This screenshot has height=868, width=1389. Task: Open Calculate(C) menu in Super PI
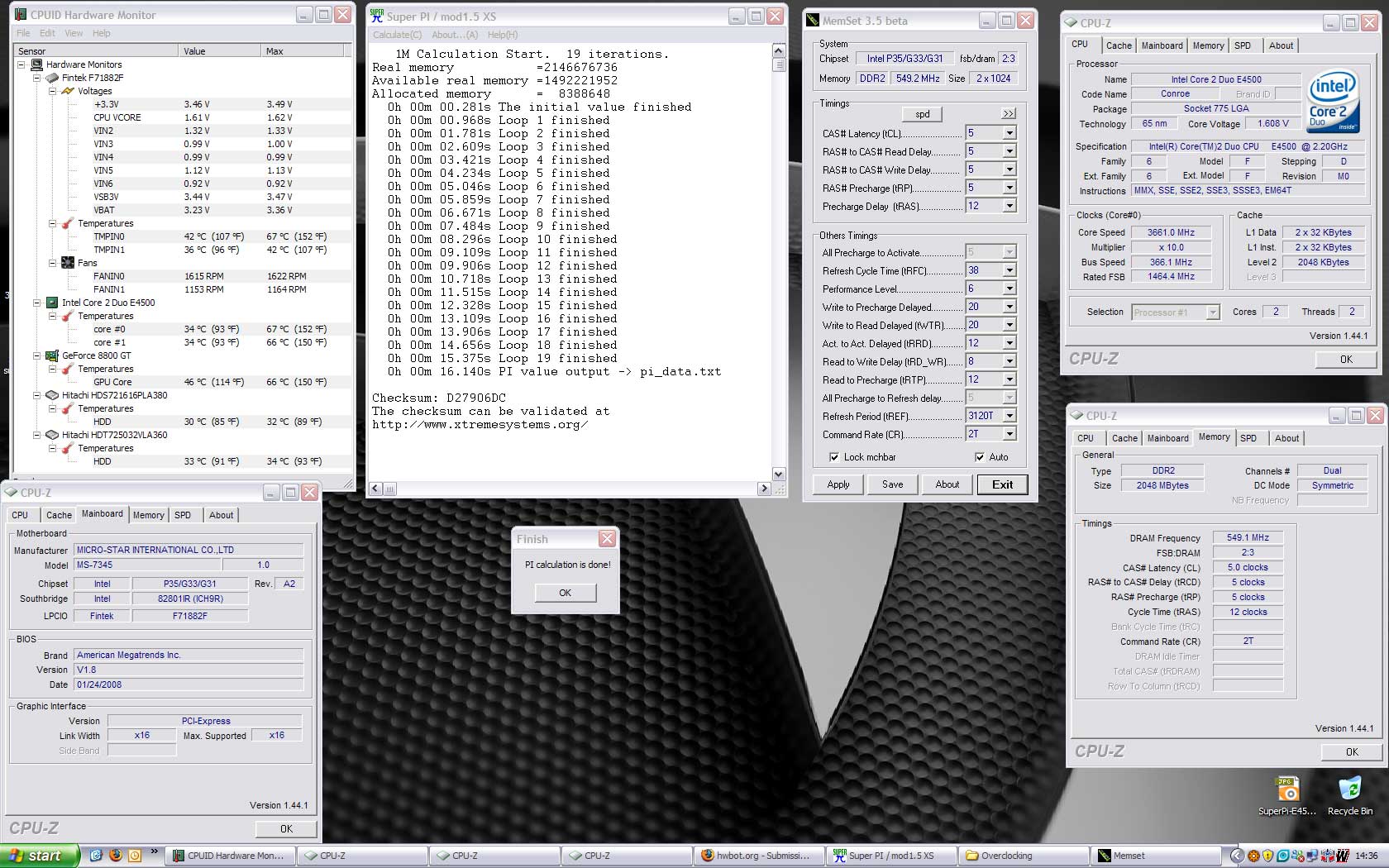coord(397,35)
